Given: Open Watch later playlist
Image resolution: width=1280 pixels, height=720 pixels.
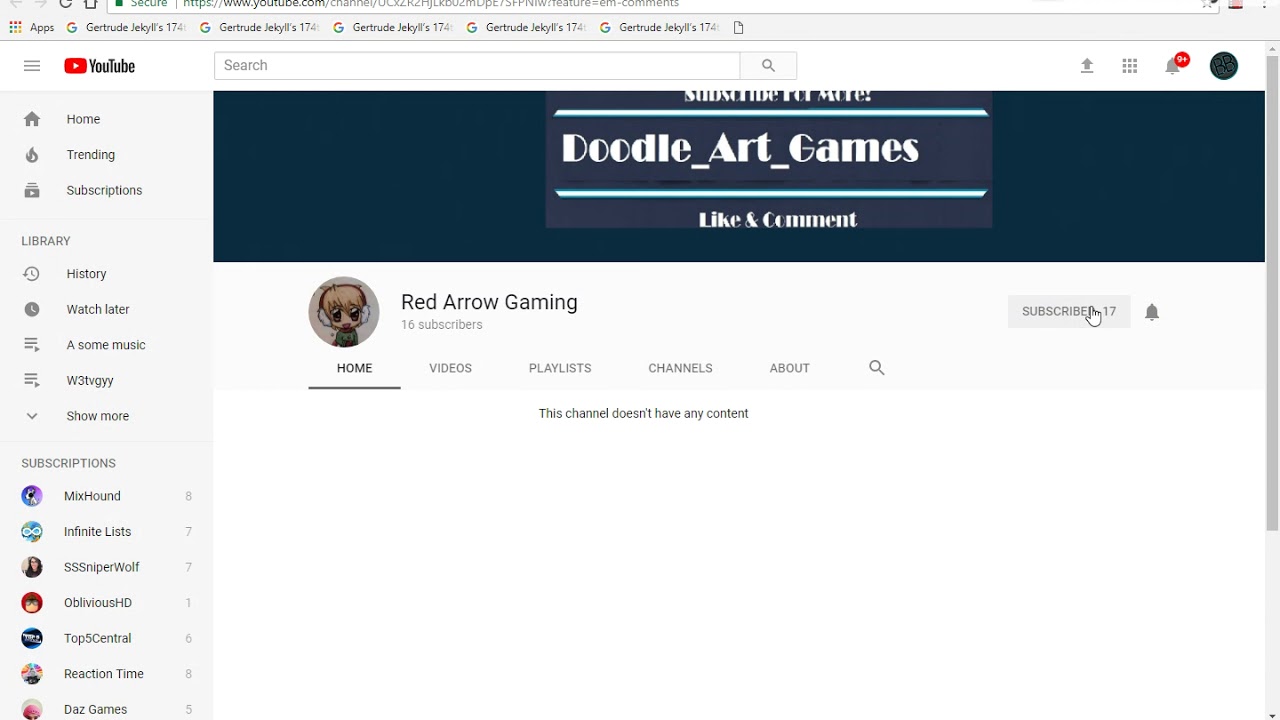Looking at the screenshot, I should tap(106, 309).
